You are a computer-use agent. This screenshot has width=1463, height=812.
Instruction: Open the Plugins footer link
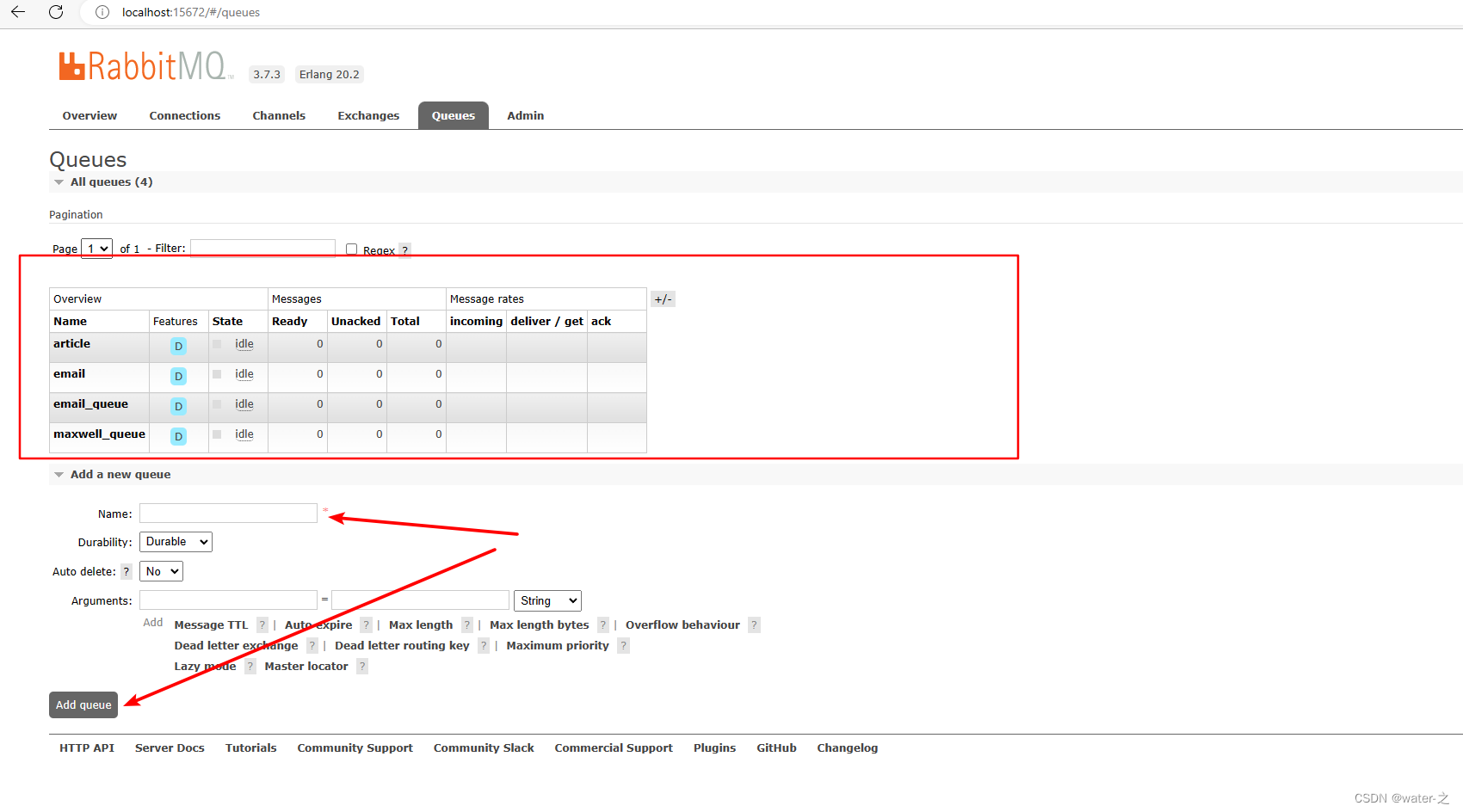coord(715,748)
